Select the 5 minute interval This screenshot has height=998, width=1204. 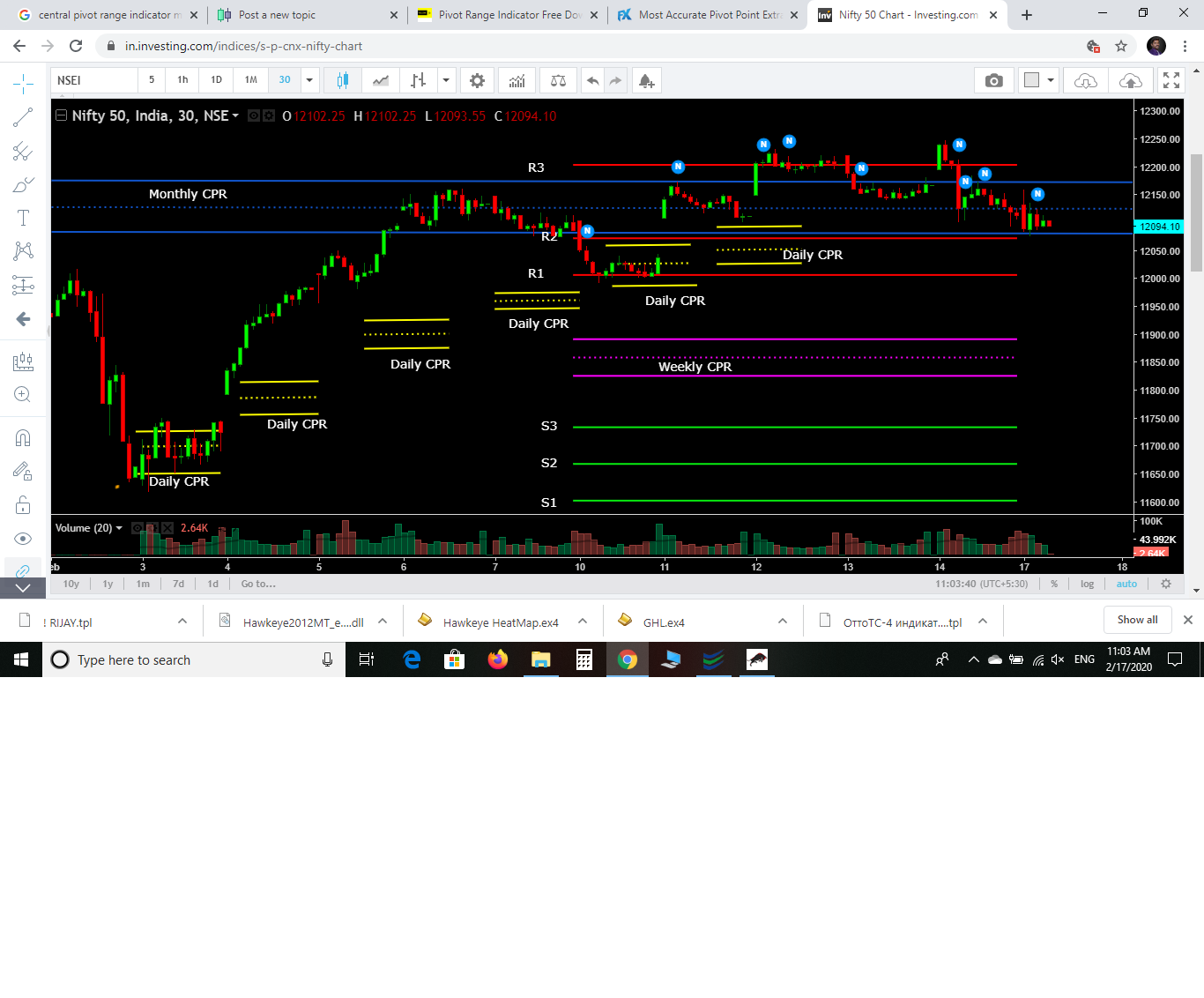[152, 80]
